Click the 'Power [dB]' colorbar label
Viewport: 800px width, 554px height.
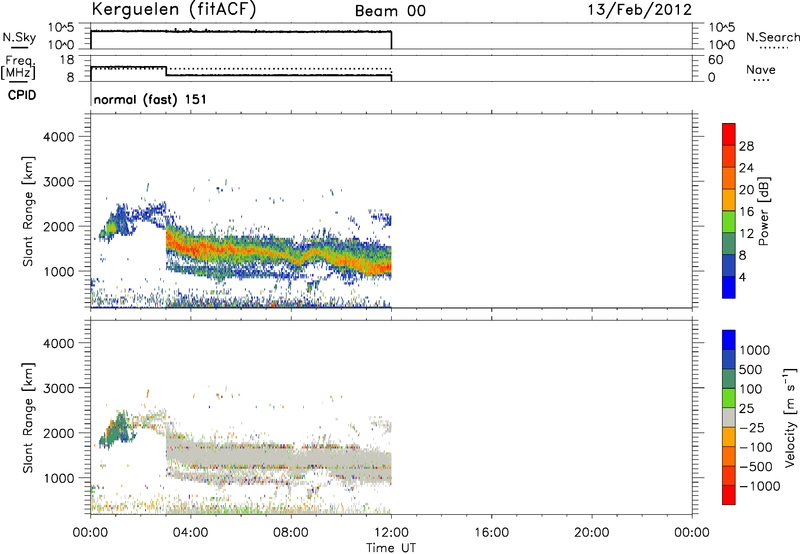pos(764,211)
